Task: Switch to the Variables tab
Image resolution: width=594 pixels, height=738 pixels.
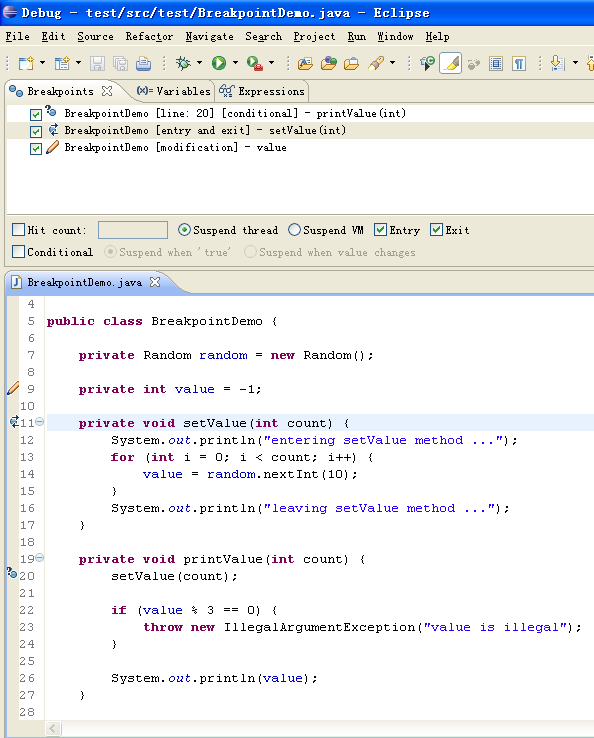Action: pyautogui.click(x=173, y=91)
